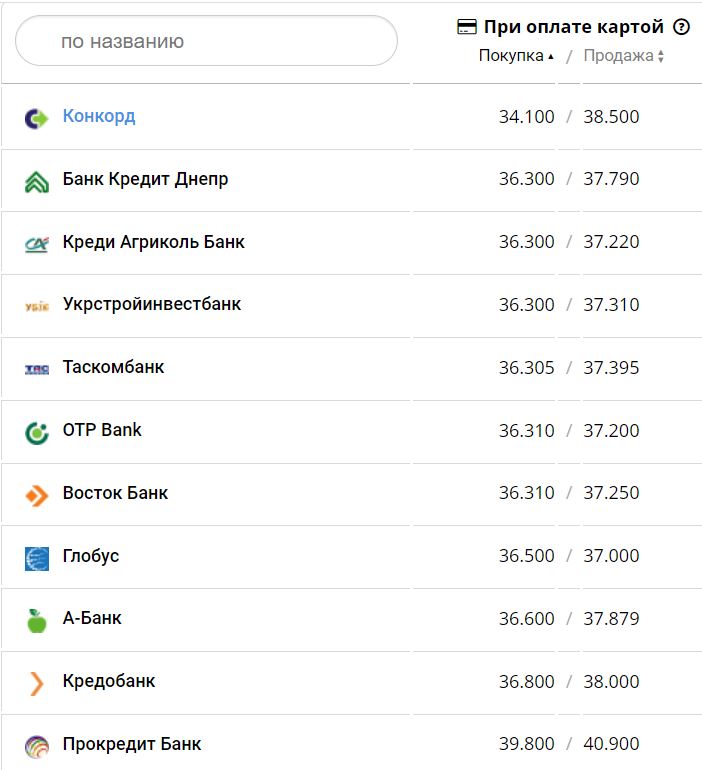The height and width of the screenshot is (770, 702).
Task: Click the OTP Bank logo icon
Action: click(x=37, y=433)
